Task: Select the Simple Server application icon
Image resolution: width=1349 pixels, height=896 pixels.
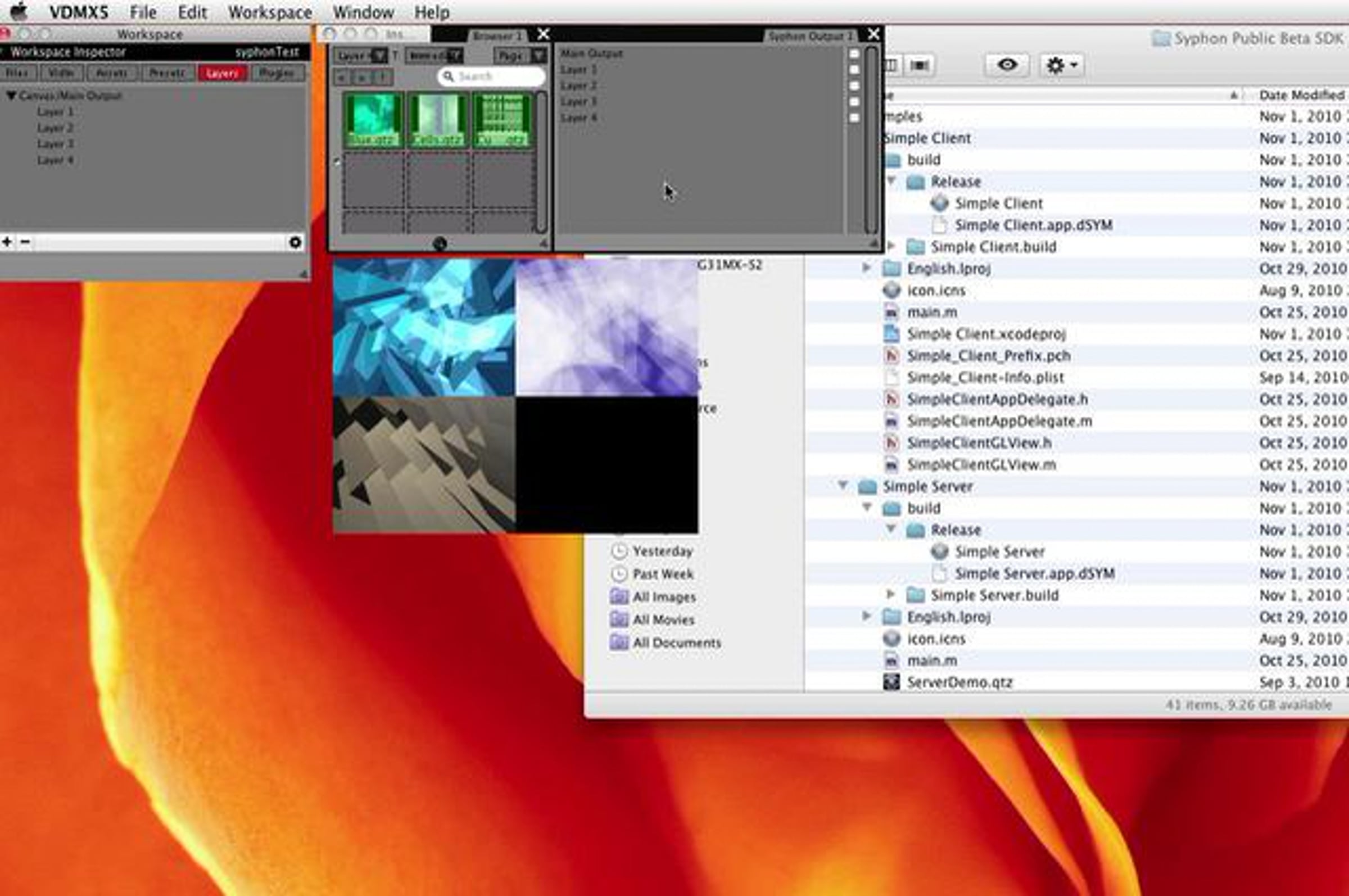Action: tap(939, 551)
